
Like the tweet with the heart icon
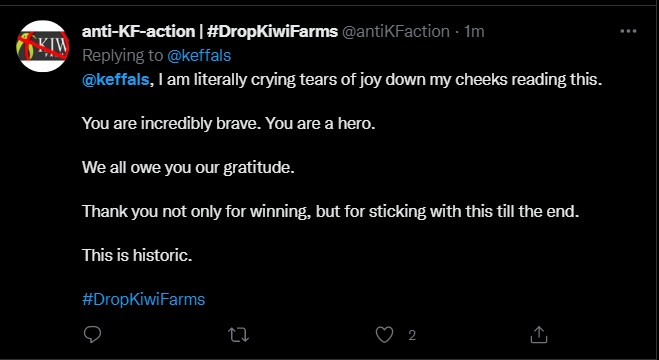tap(384, 335)
